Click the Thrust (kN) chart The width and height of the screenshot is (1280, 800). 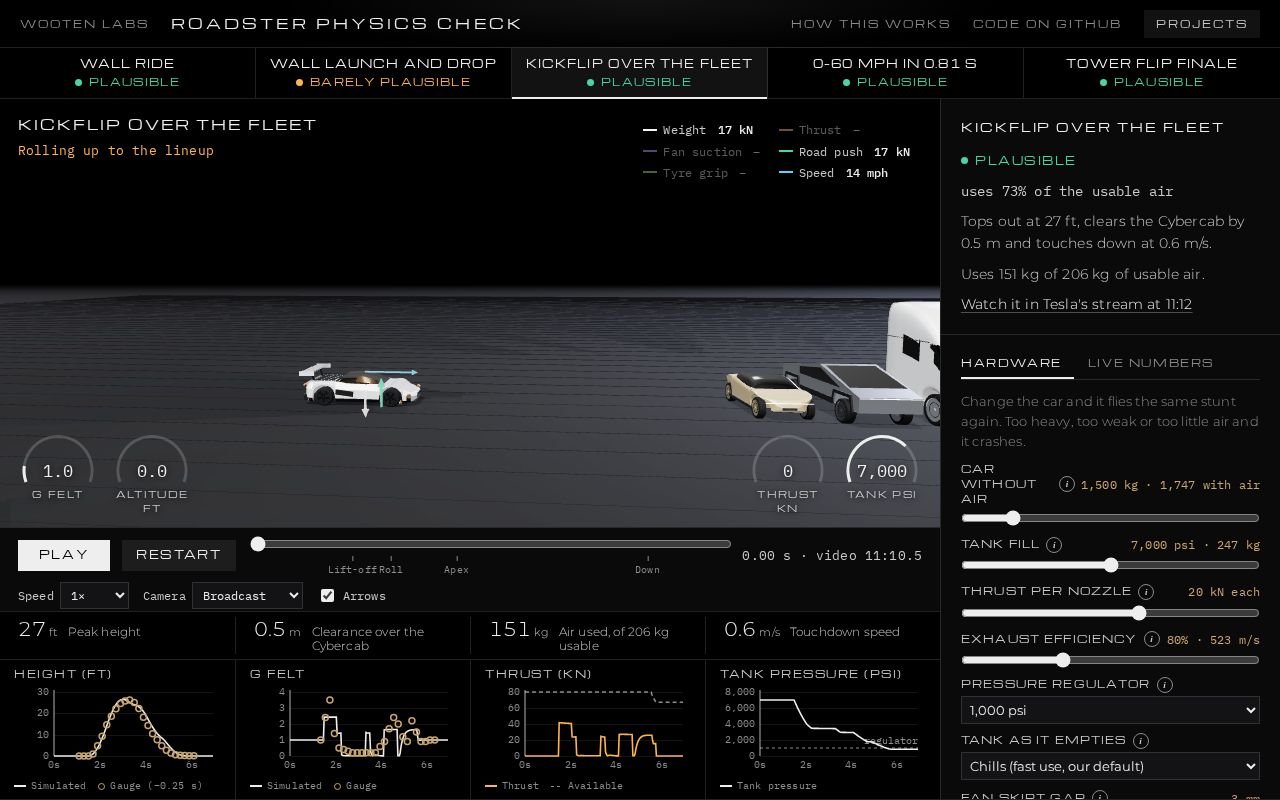pyautogui.click(x=588, y=730)
